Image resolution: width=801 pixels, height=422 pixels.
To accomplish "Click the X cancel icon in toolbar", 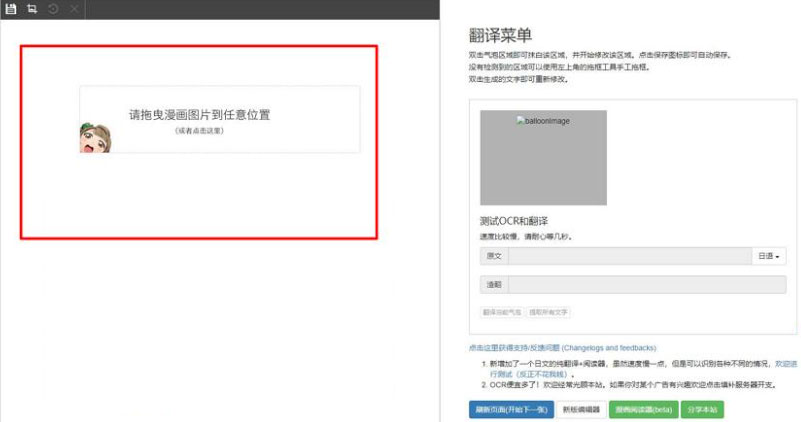I will point(72,9).
